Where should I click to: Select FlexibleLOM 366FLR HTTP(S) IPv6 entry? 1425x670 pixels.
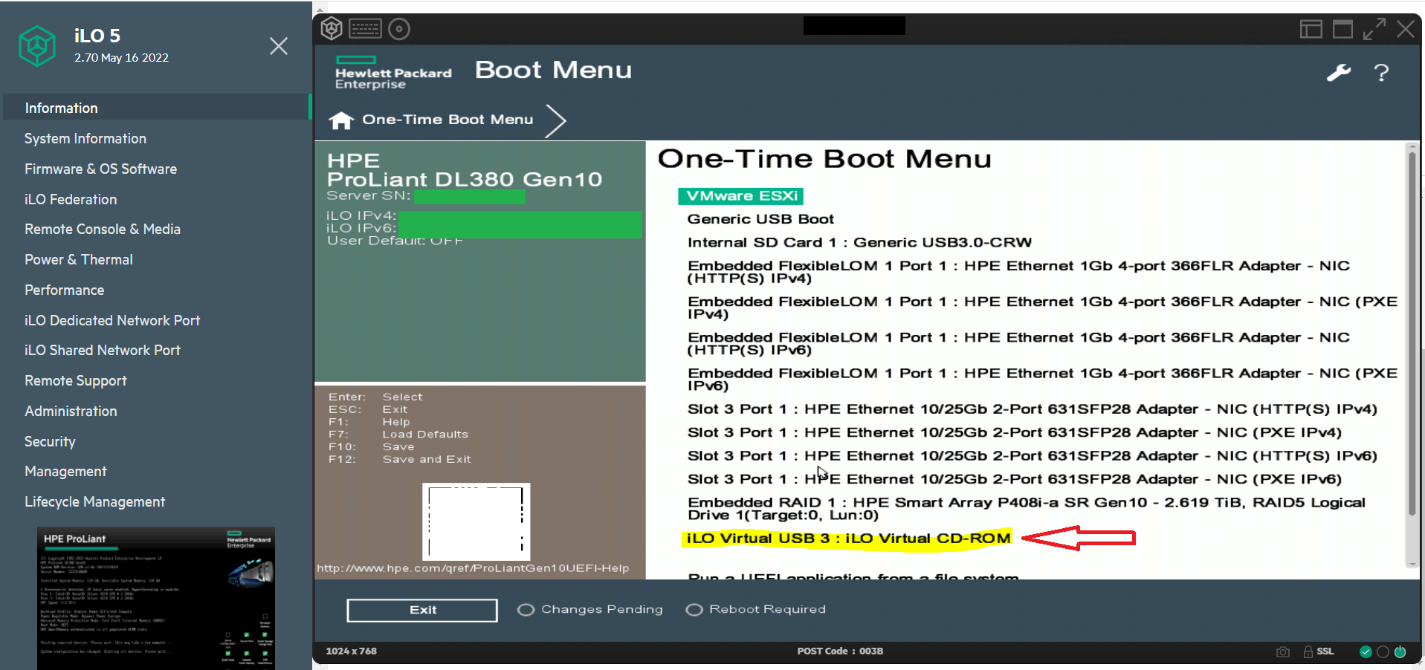click(1019, 344)
